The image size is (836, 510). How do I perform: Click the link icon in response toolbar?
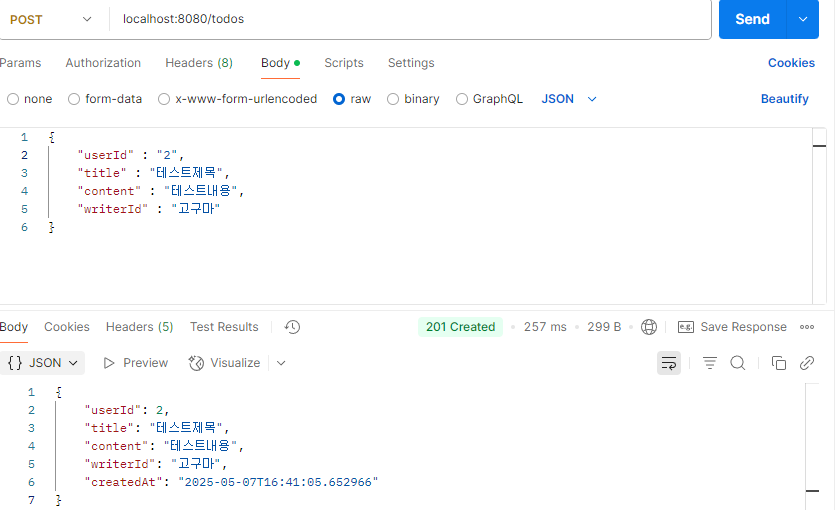(x=807, y=363)
